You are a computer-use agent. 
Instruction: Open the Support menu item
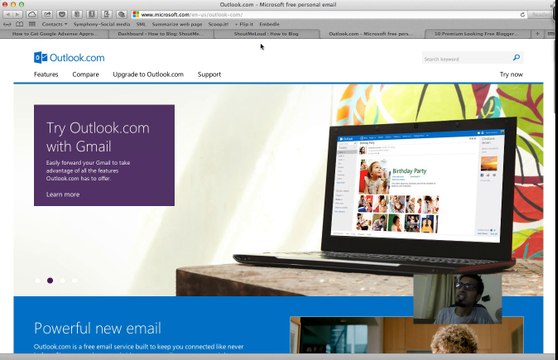[x=209, y=74]
